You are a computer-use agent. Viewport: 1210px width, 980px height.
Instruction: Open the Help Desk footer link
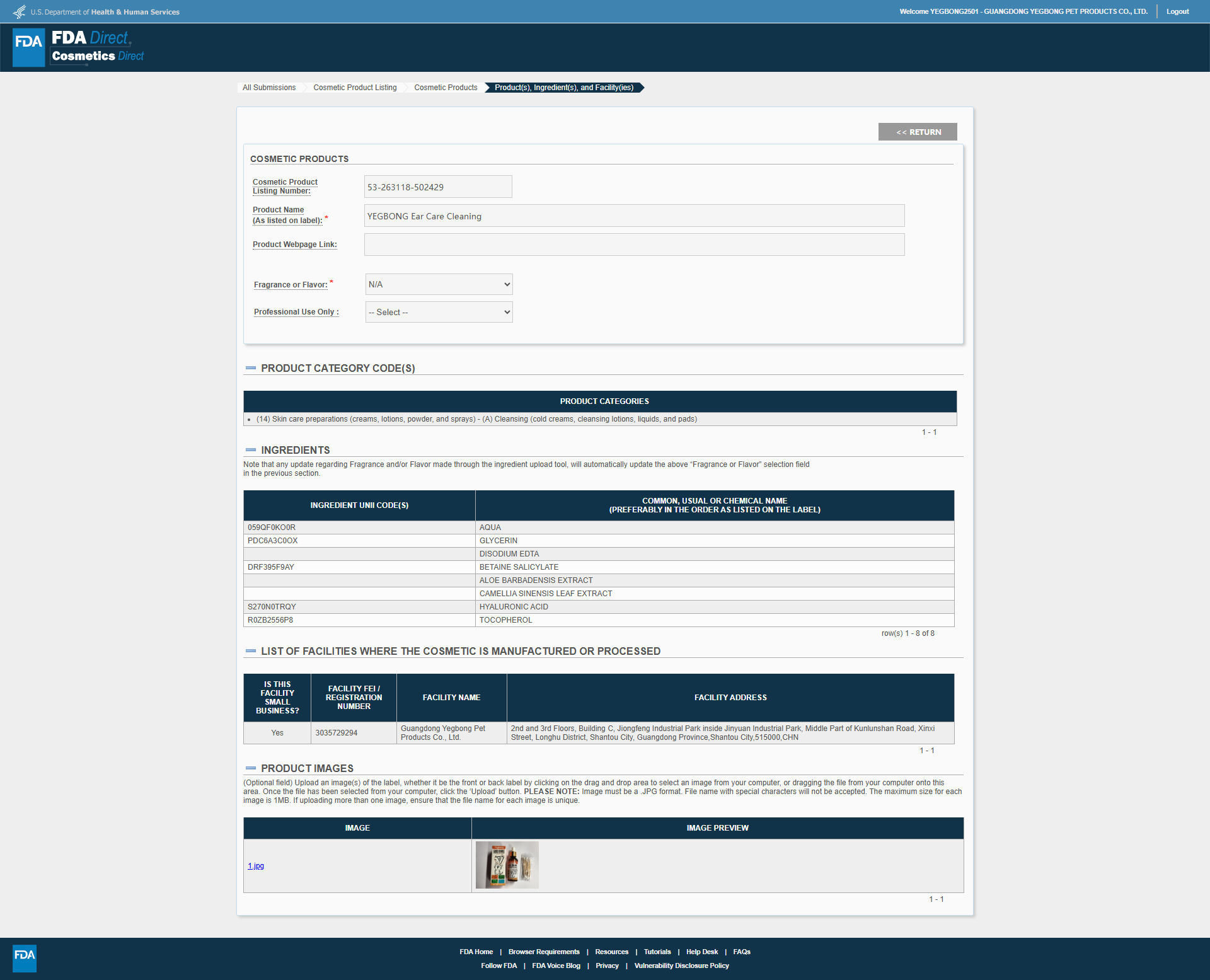(x=702, y=952)
